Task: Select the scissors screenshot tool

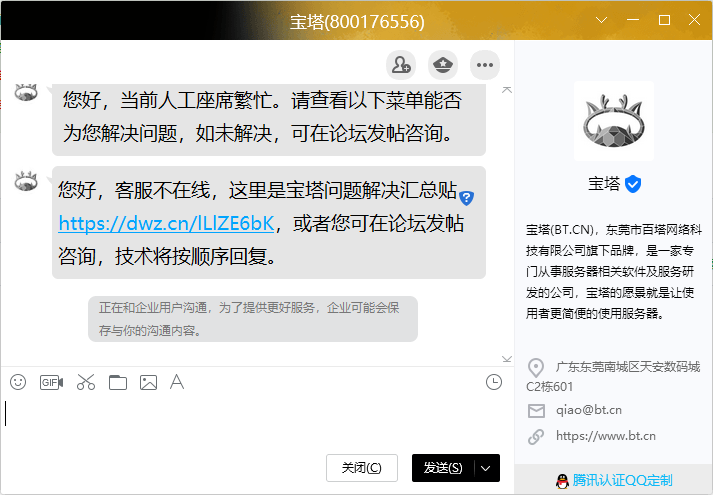Action: (86, 382)
